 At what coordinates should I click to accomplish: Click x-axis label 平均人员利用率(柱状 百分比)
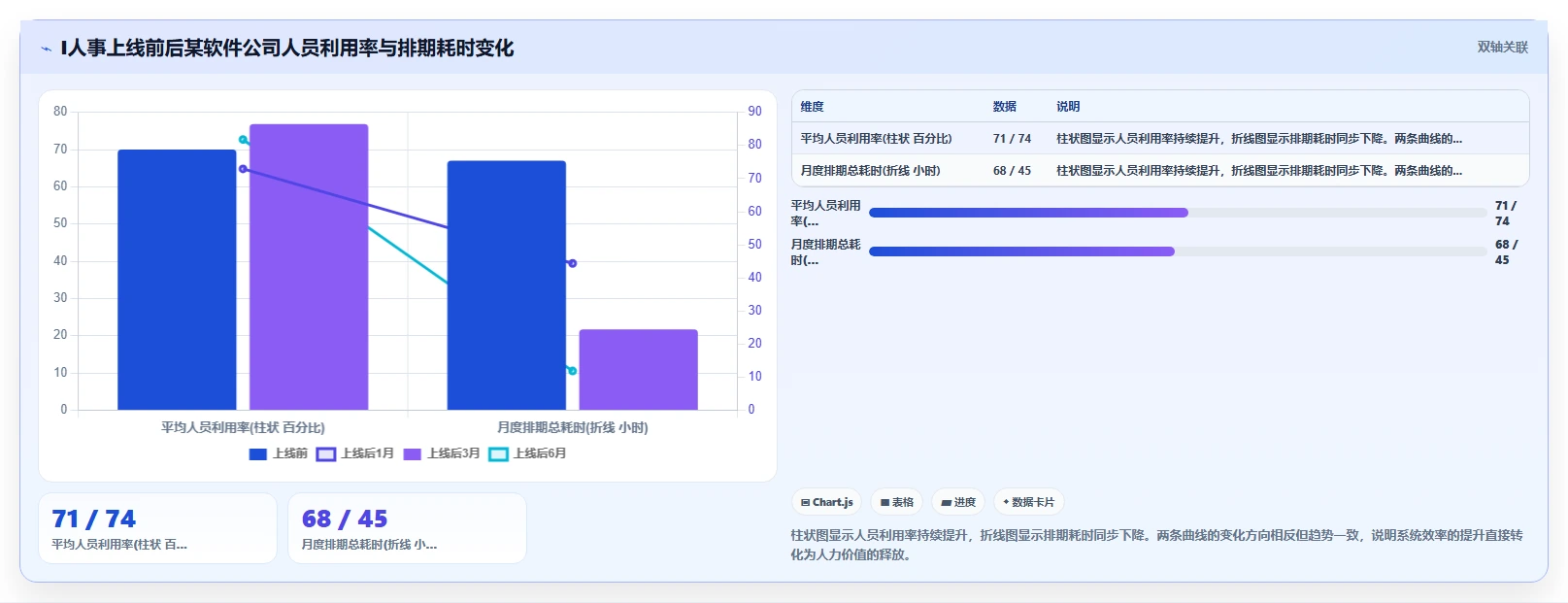[x=243, y=427]
